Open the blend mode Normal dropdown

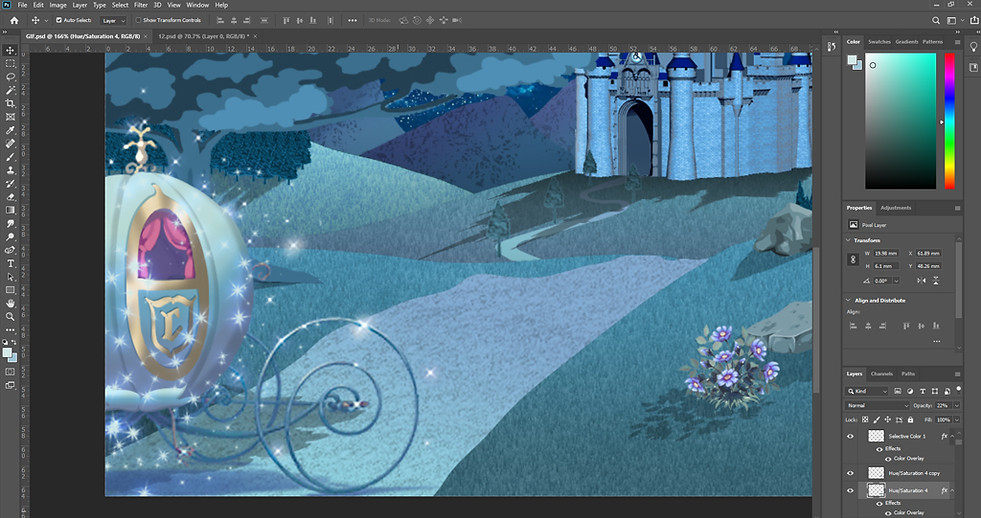pos(878,405)
